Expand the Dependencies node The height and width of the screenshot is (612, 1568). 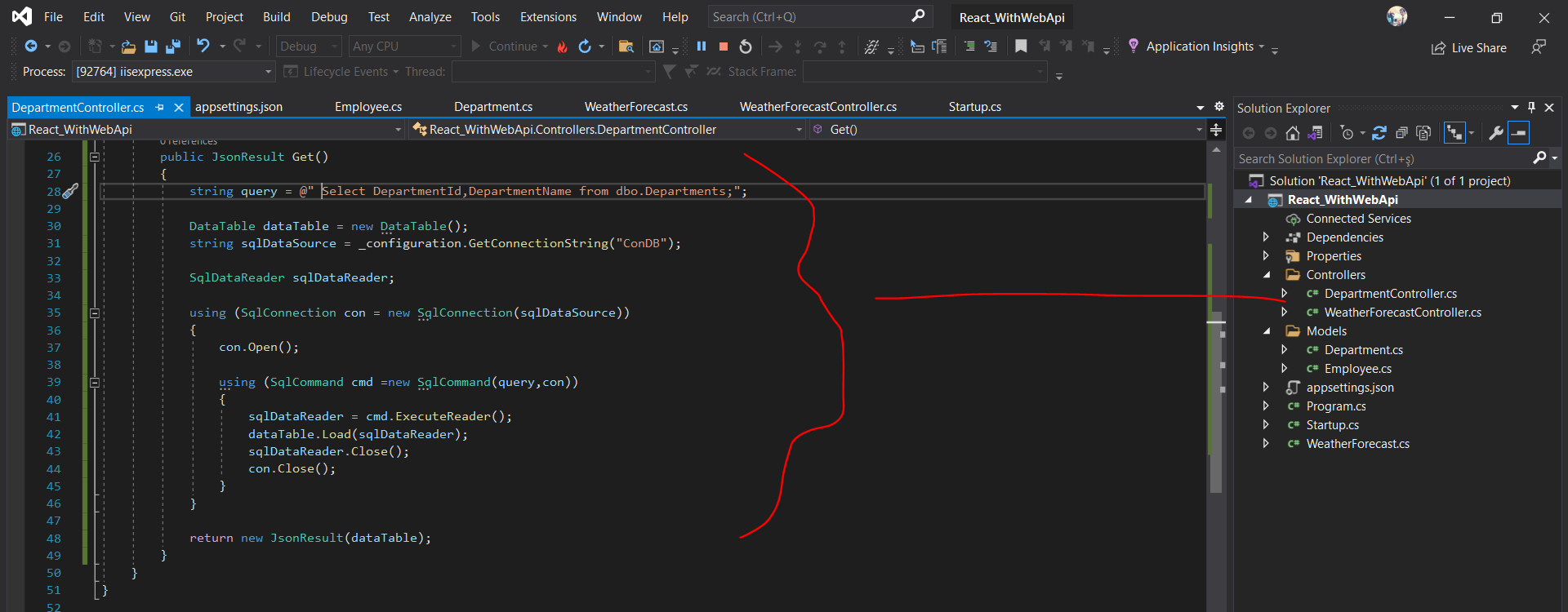[x=1266, y=237]
